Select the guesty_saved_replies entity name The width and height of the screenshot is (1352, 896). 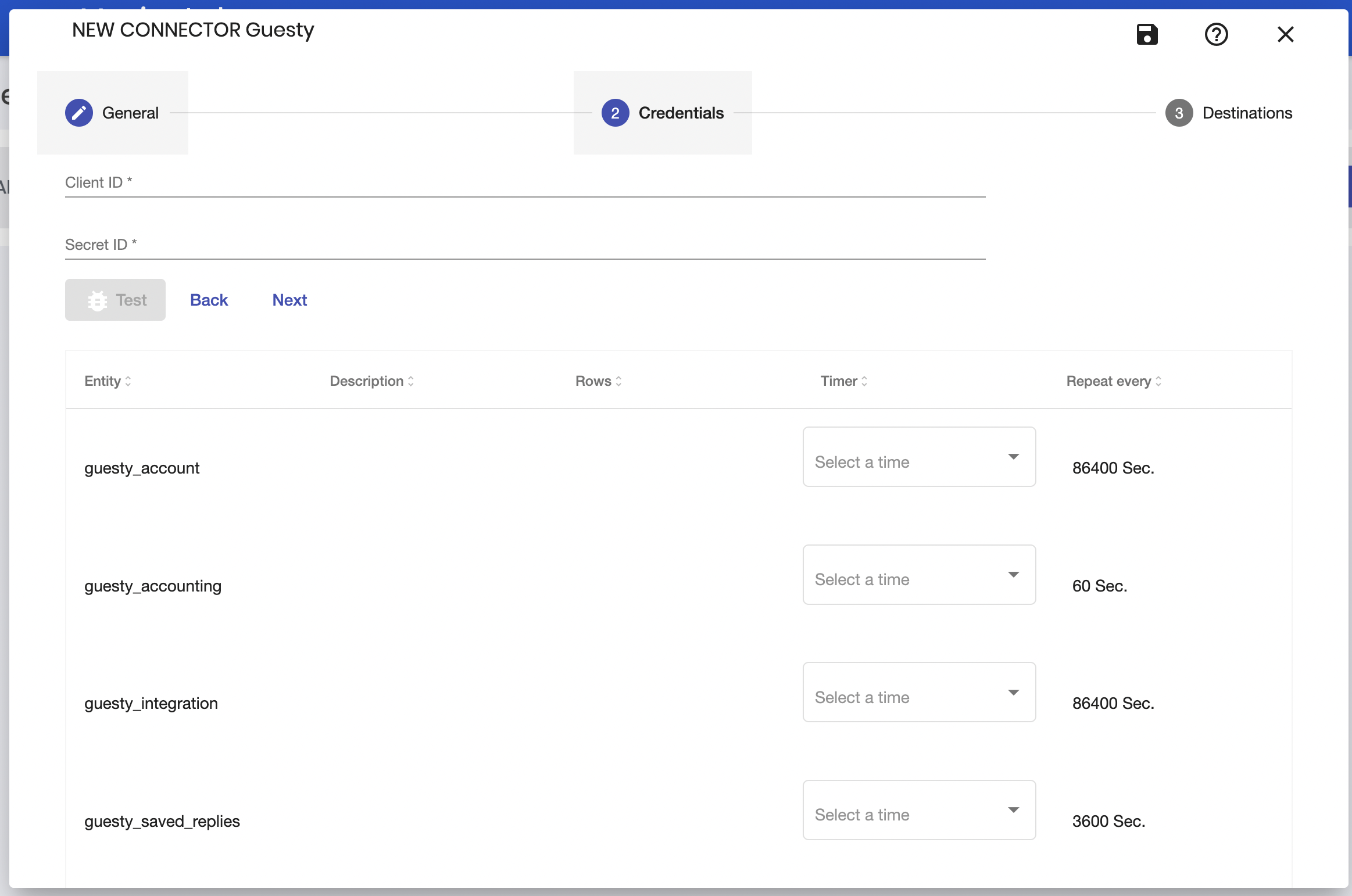[x=162, y=822]
